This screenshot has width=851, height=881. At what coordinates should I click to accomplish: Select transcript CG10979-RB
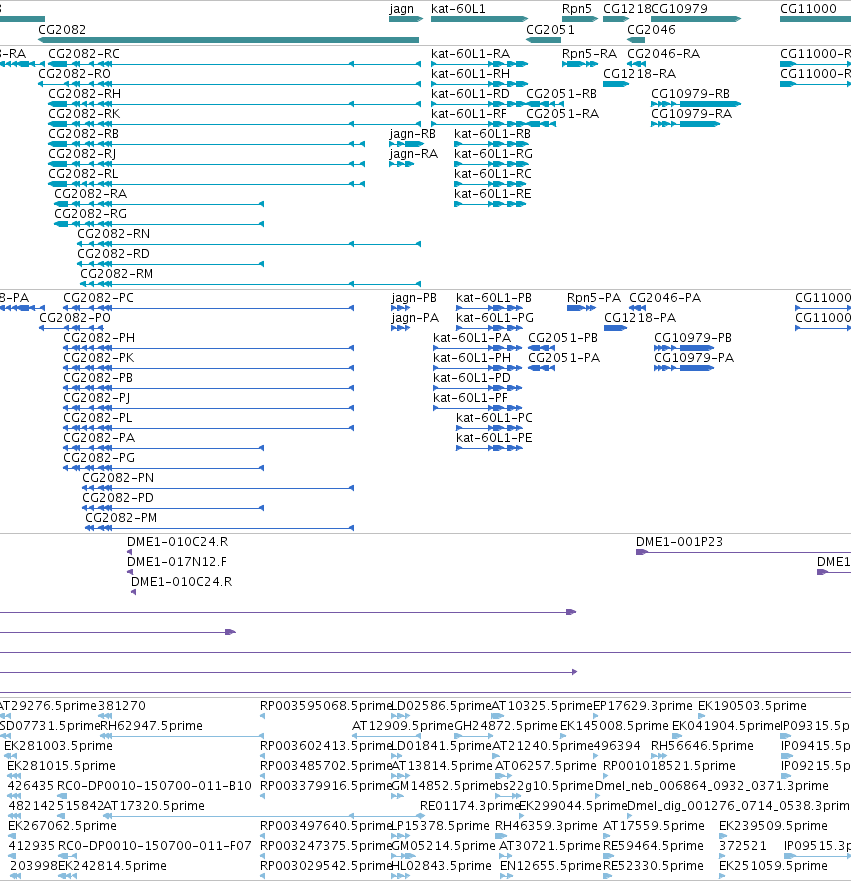(x=690, y=94)
